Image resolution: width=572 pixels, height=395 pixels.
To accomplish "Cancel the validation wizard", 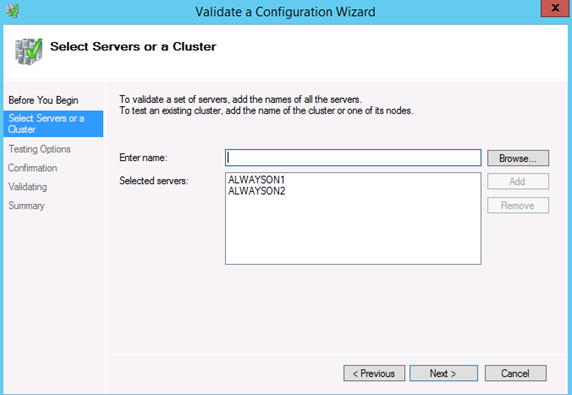I will click(515, 373).
